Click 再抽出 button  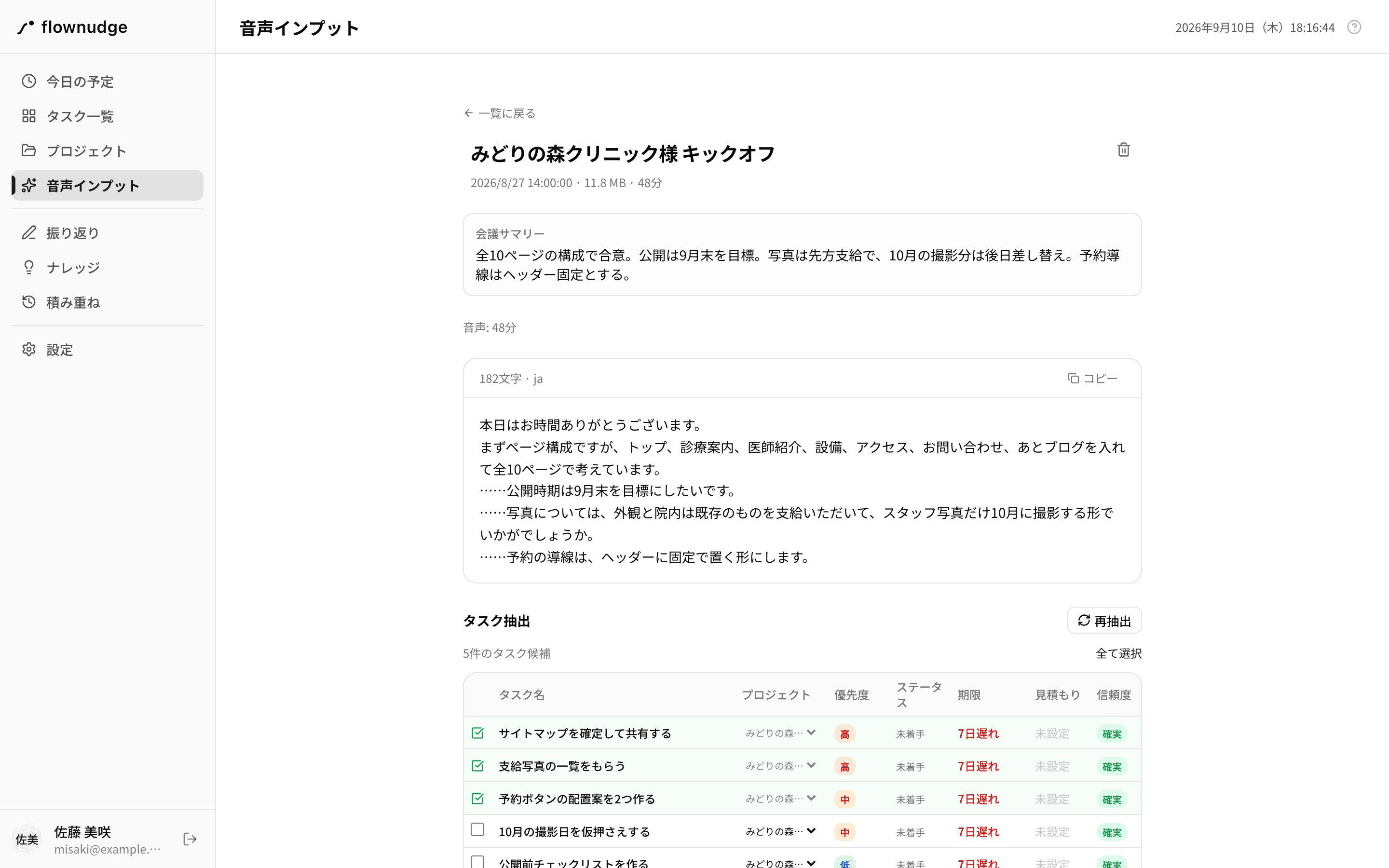(1104, 621)
